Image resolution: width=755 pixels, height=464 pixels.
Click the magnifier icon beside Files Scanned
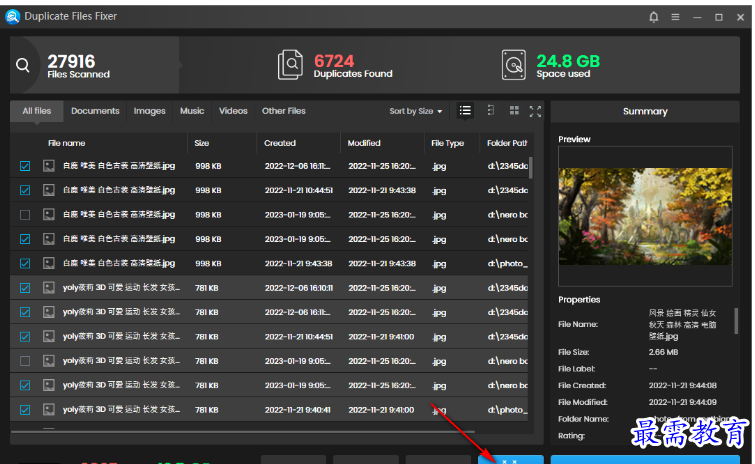23,65
